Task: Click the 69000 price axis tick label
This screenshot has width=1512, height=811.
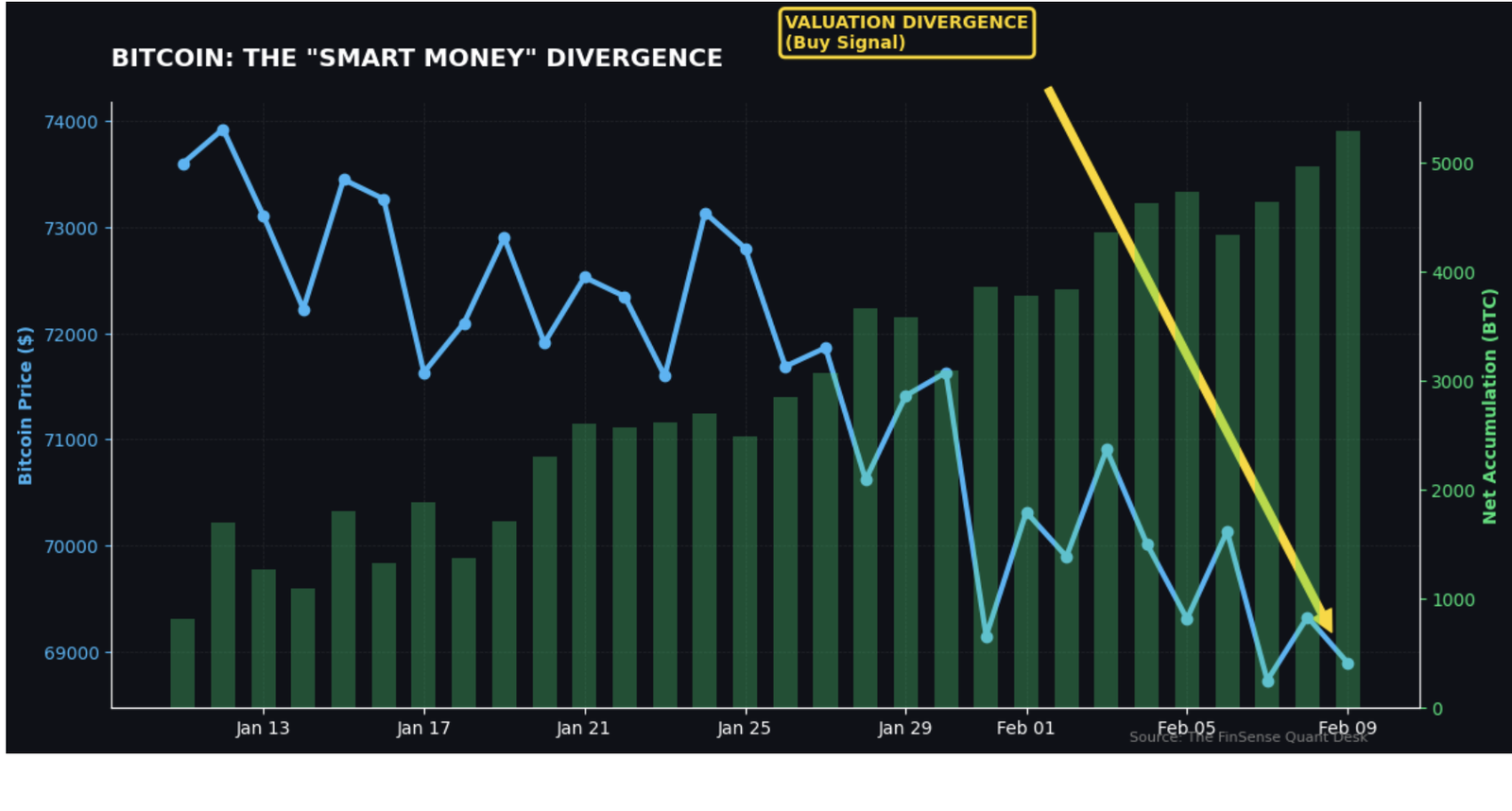Action: click(x=71, y=653)
